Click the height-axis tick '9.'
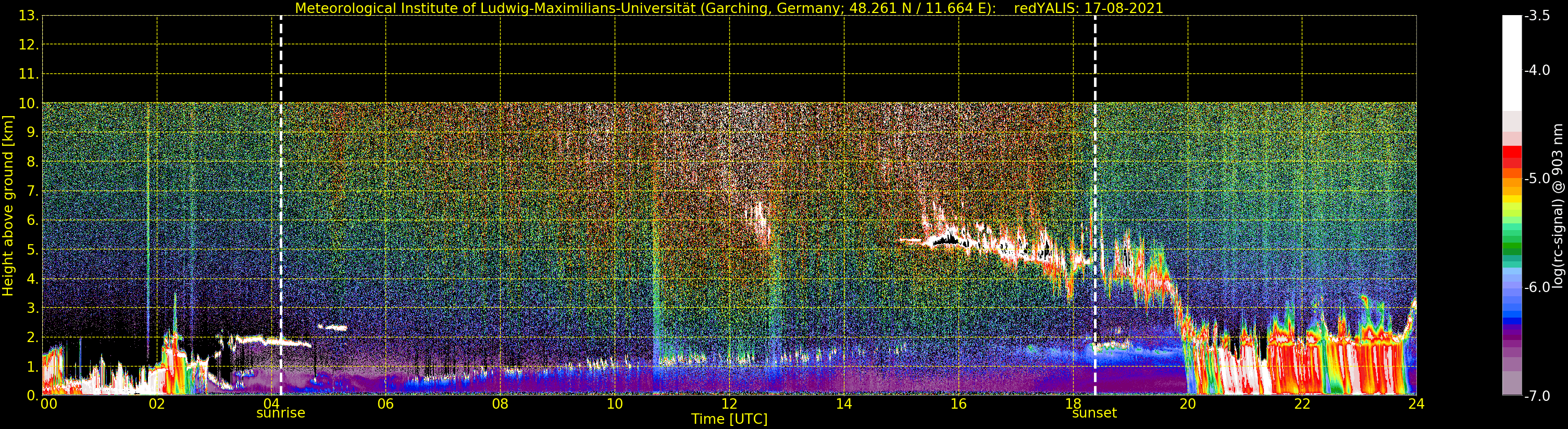Screen dimensions: 1568x429 coord(33,132)
